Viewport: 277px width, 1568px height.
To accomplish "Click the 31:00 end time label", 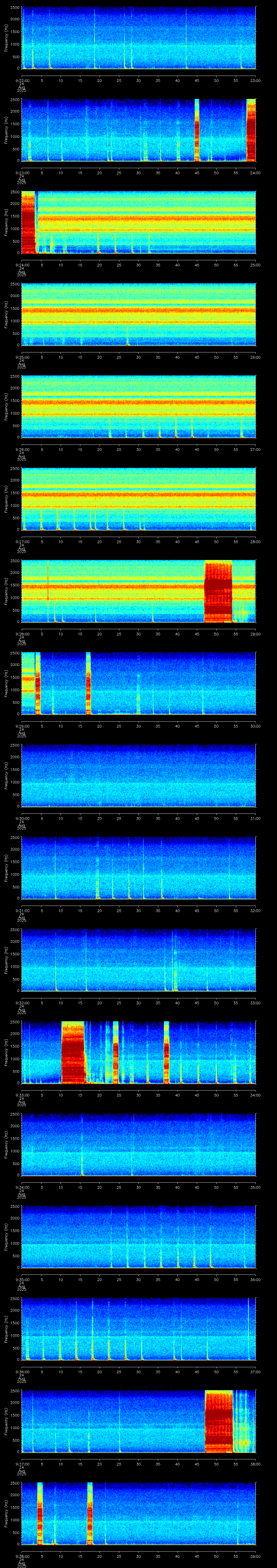I will click(x=255, y=818).
